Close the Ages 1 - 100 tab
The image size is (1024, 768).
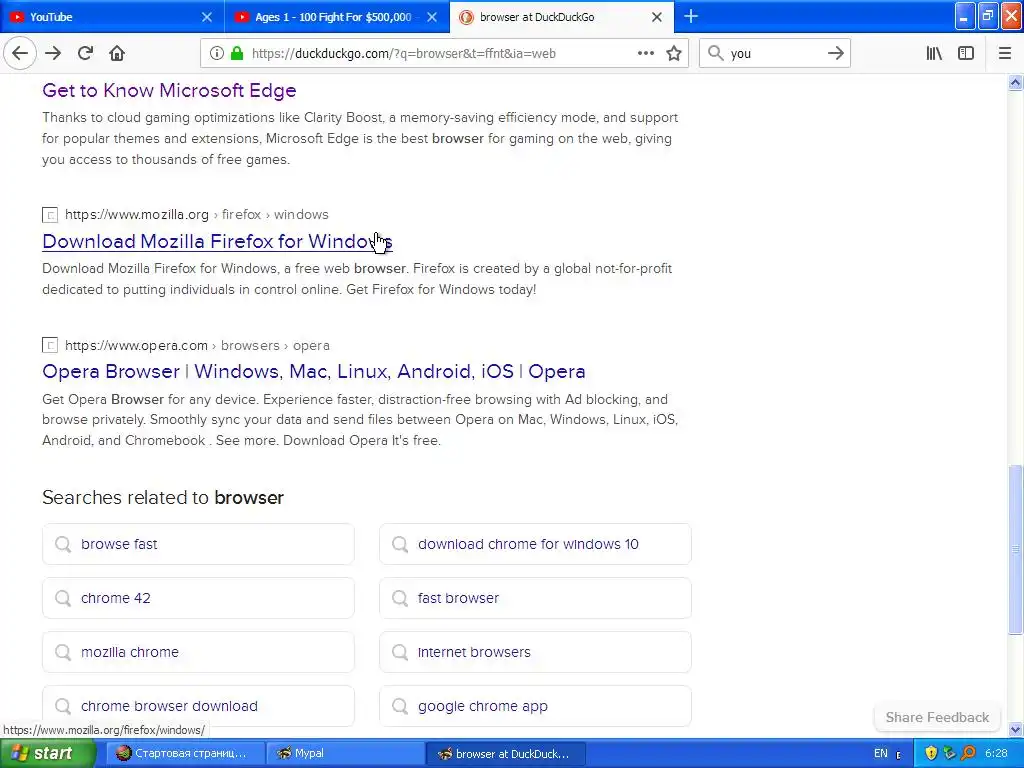pyautogui.click(x=432, y=17)
